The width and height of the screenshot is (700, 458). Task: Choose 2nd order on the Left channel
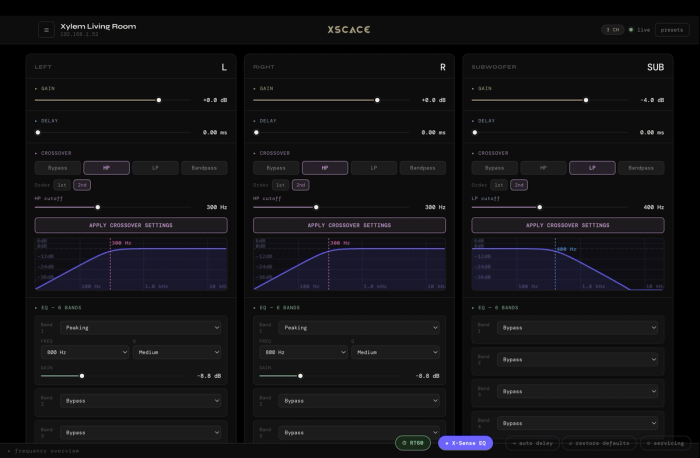tap(82, 185)
